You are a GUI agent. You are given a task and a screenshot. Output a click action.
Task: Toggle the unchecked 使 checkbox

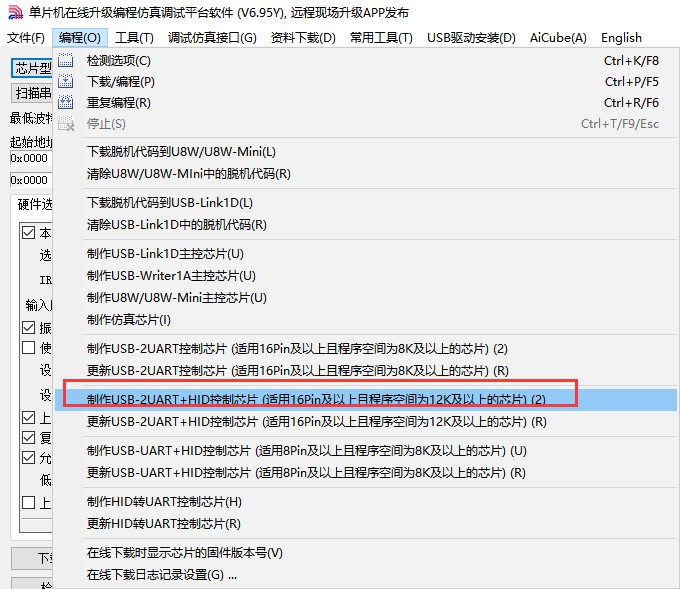29,347
